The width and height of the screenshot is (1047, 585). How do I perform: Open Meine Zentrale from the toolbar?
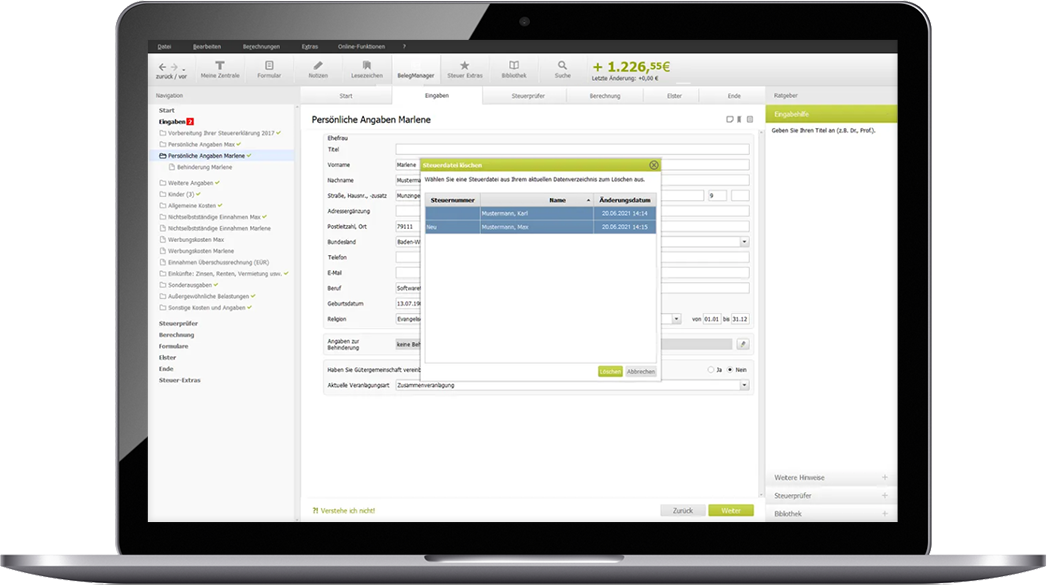click(x=220, y=68)
